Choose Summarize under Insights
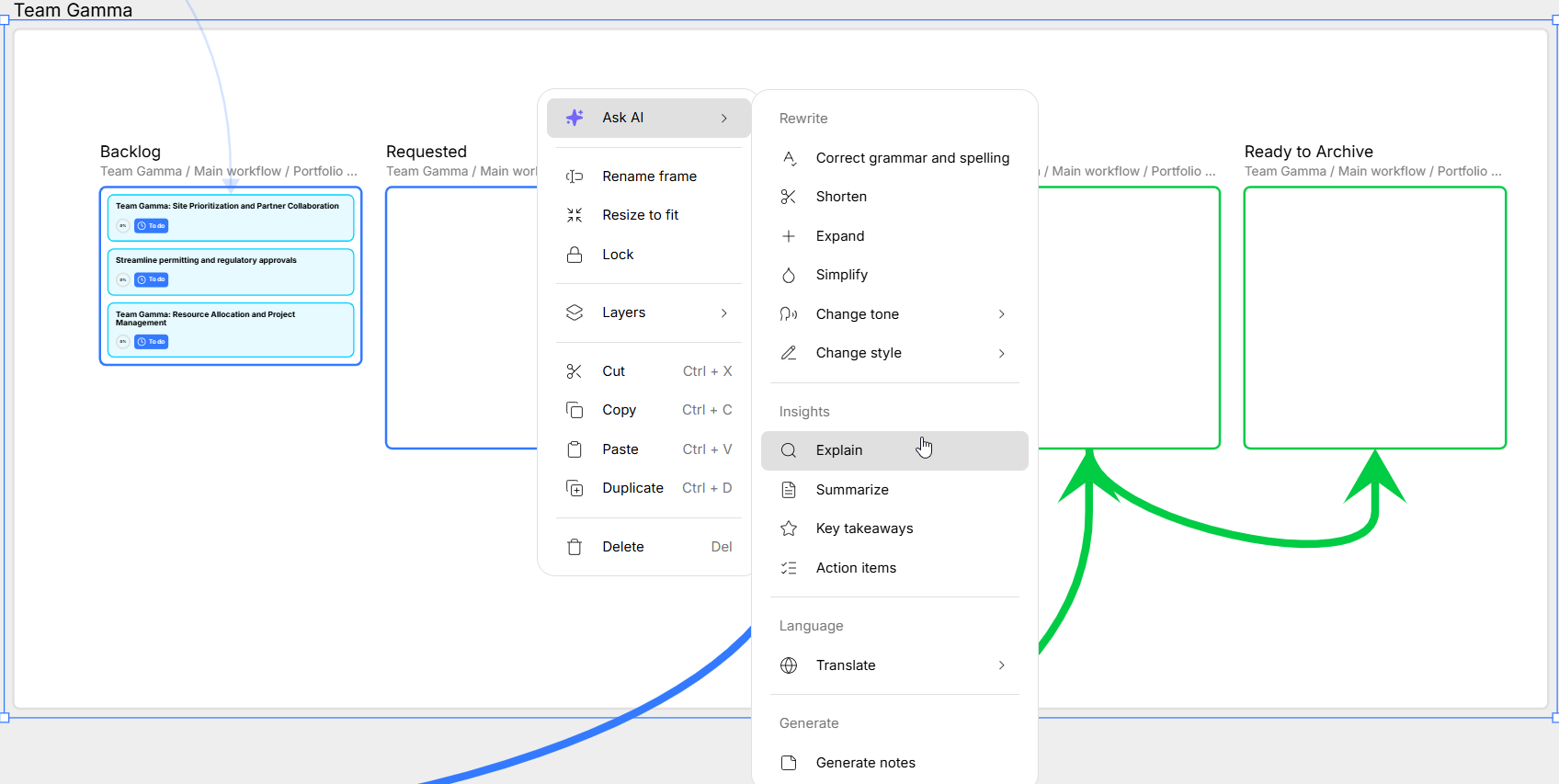 [x=852, y=490]
